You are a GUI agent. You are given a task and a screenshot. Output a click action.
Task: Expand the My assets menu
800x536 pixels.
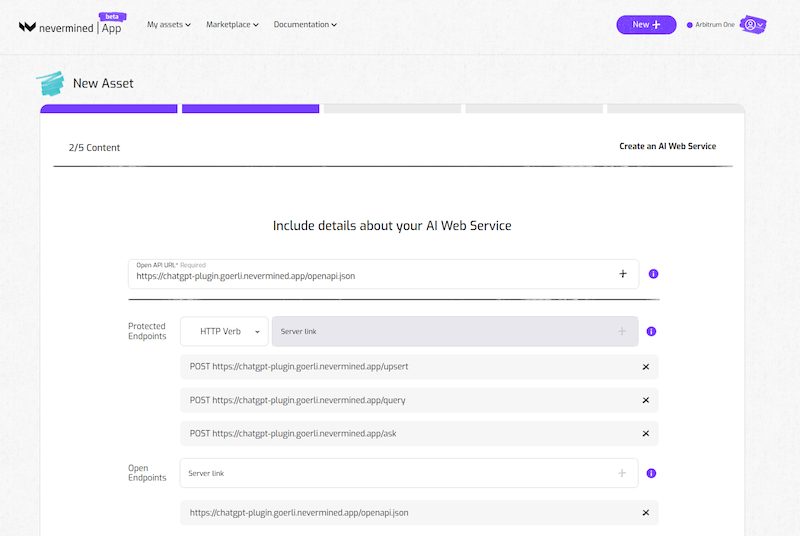[x=169, y=24]
